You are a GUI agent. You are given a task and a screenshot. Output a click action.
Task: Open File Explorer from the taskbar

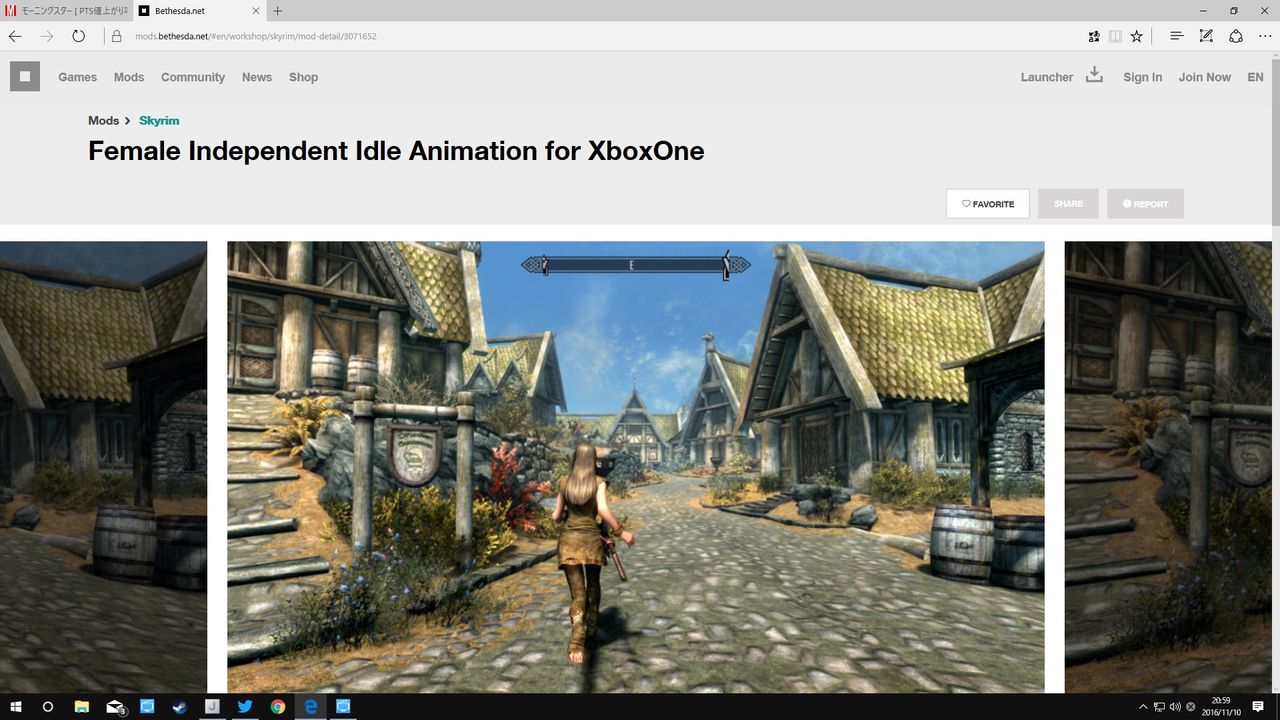click(82, 707)
